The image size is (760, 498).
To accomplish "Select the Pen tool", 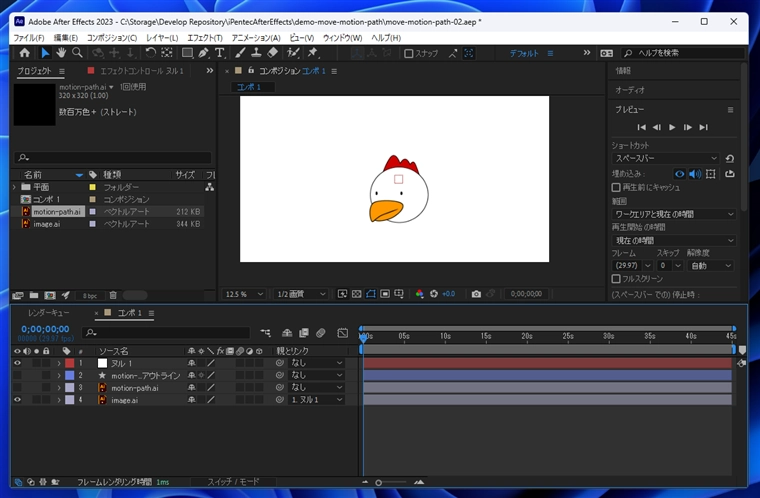I will coord(204,53).
